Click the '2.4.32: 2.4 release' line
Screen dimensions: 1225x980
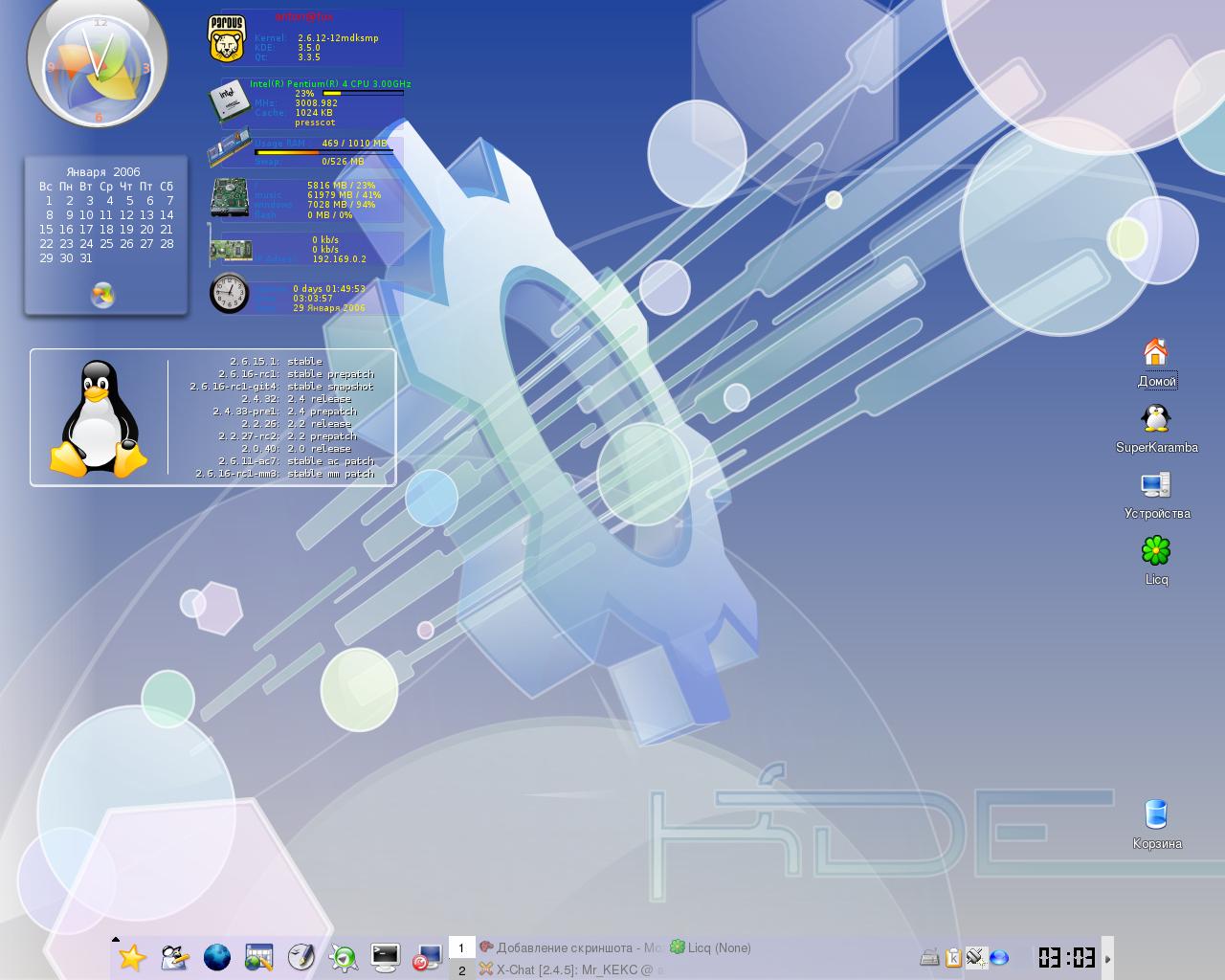click(296, 399)
